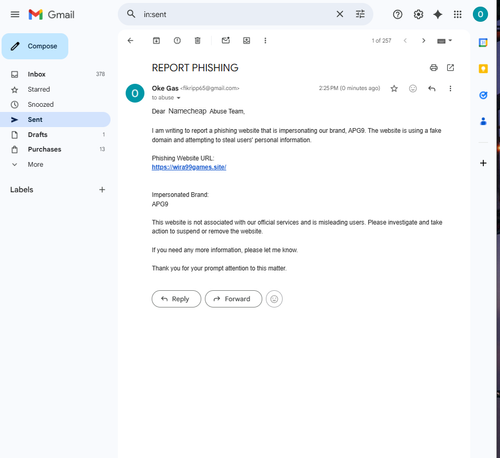
Task: Show the newer conversation arrow
Action: pyautogui.click(x=405, y=41)
